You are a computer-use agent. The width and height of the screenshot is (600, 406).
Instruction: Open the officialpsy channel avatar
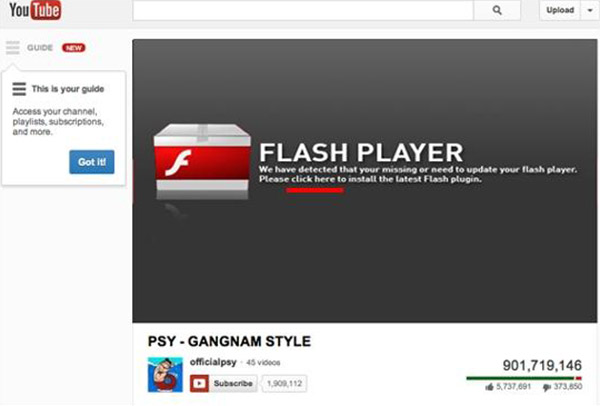[x=165, y=375]
